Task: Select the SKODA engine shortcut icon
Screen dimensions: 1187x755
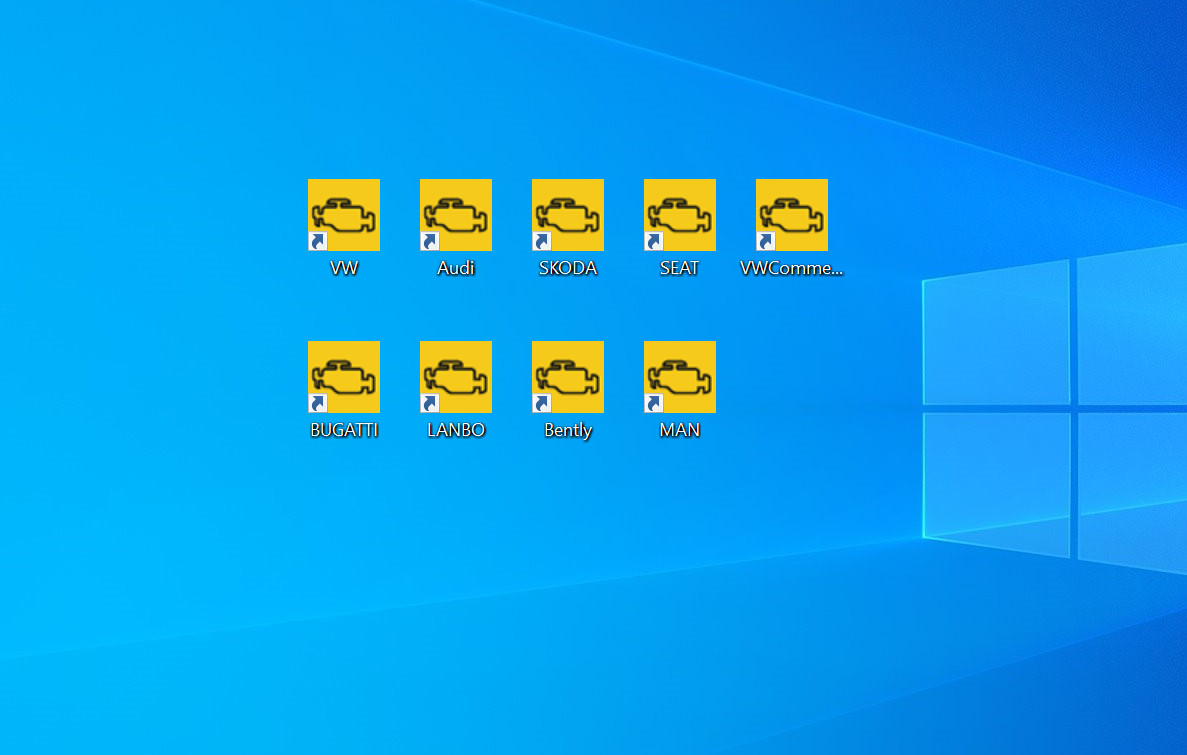Action: (x=568, y=215)
